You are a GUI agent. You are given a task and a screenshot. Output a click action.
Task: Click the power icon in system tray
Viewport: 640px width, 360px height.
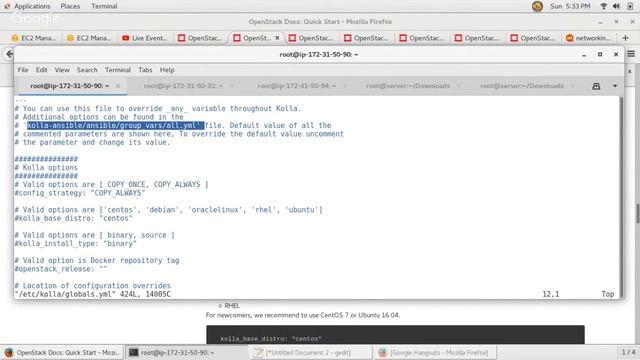630,6
